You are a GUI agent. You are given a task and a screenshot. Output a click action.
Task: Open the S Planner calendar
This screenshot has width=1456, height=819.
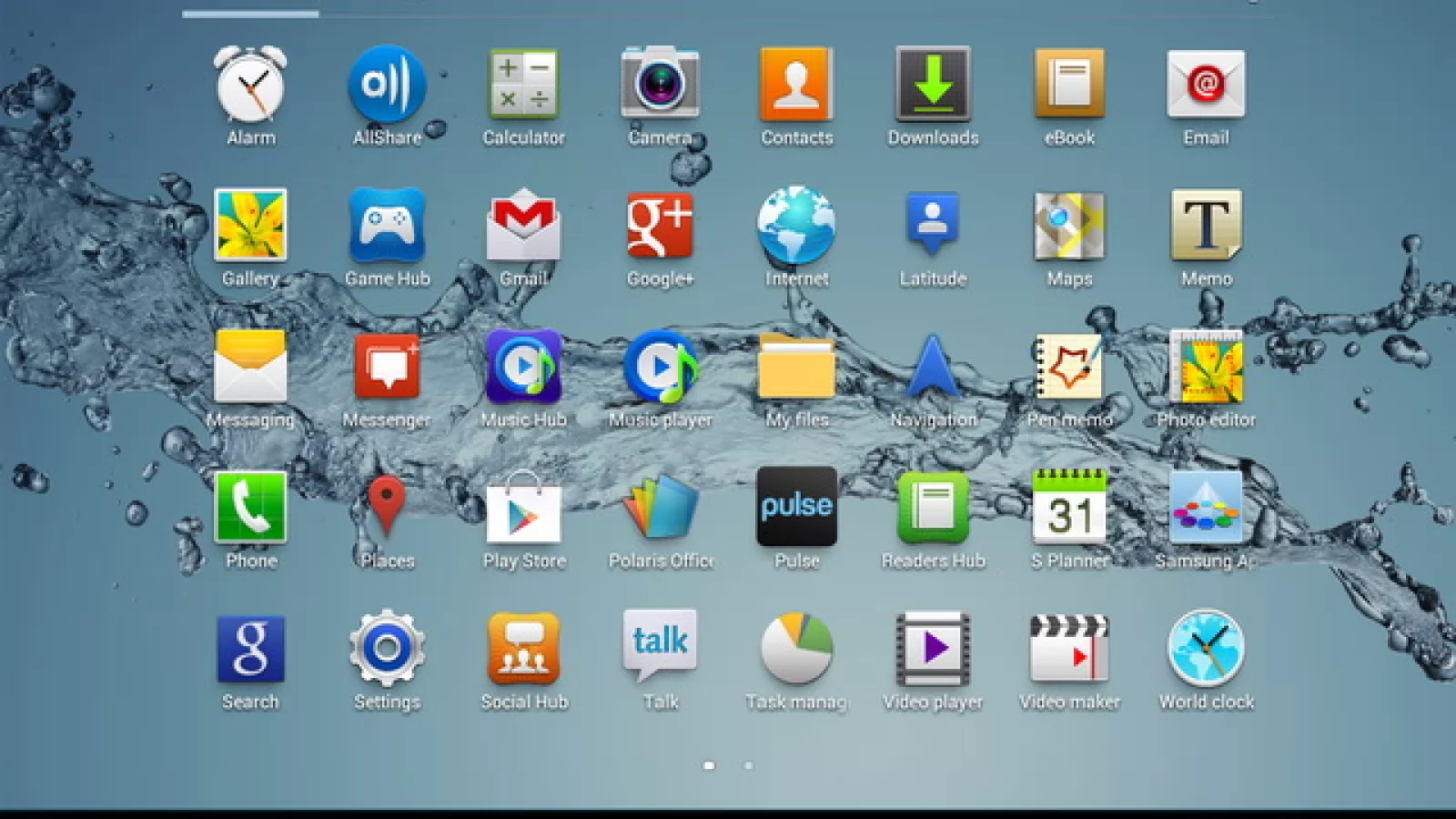tap(1069, 507)
